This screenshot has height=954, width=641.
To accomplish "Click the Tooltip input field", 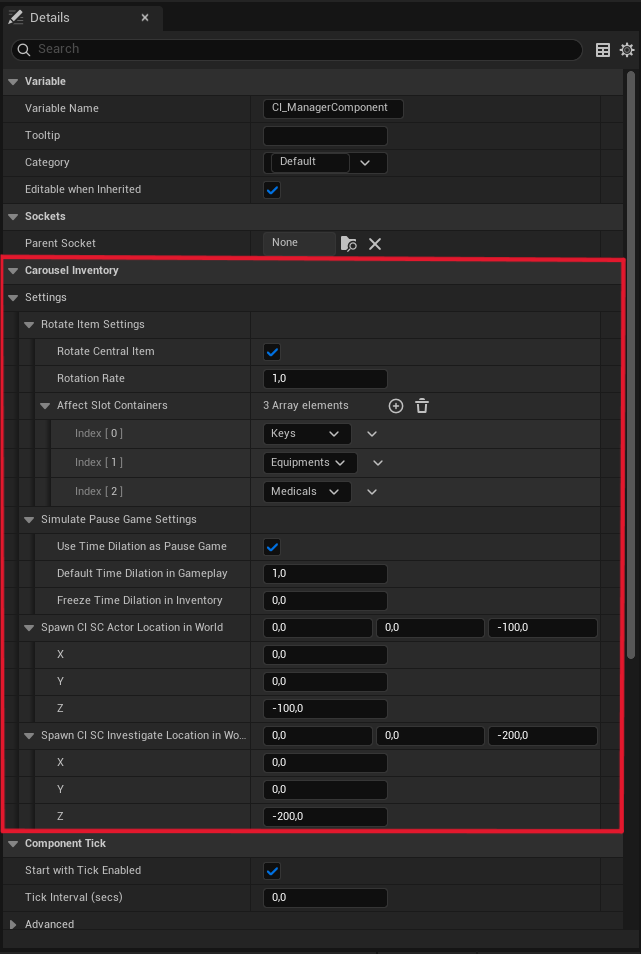I will point(325,136).
